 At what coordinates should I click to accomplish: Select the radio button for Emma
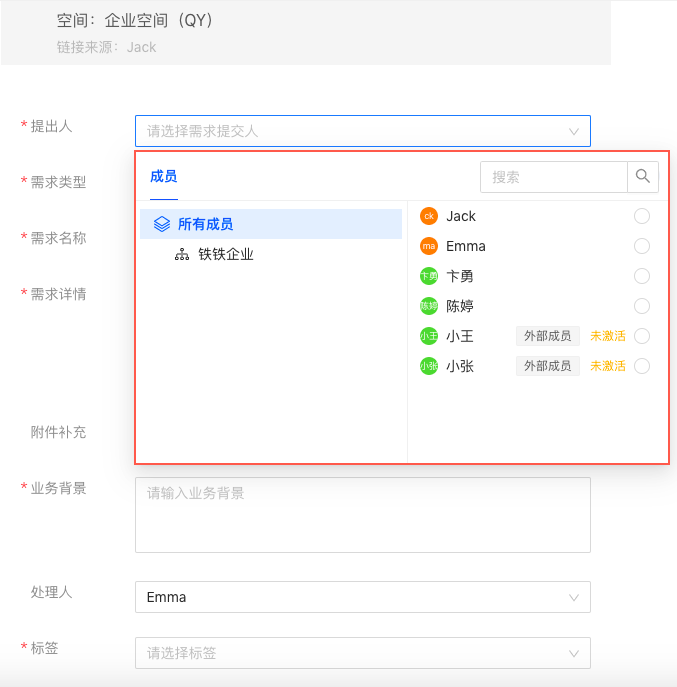(x=642, y=246)
